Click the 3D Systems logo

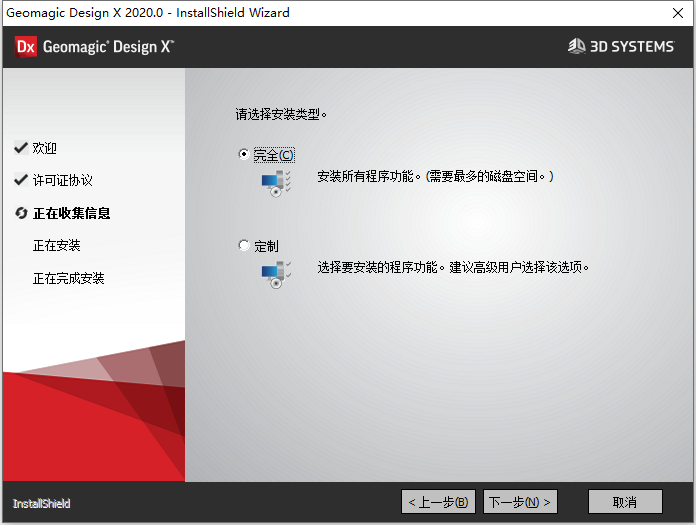pyautogui.click(x=621, y=46)
